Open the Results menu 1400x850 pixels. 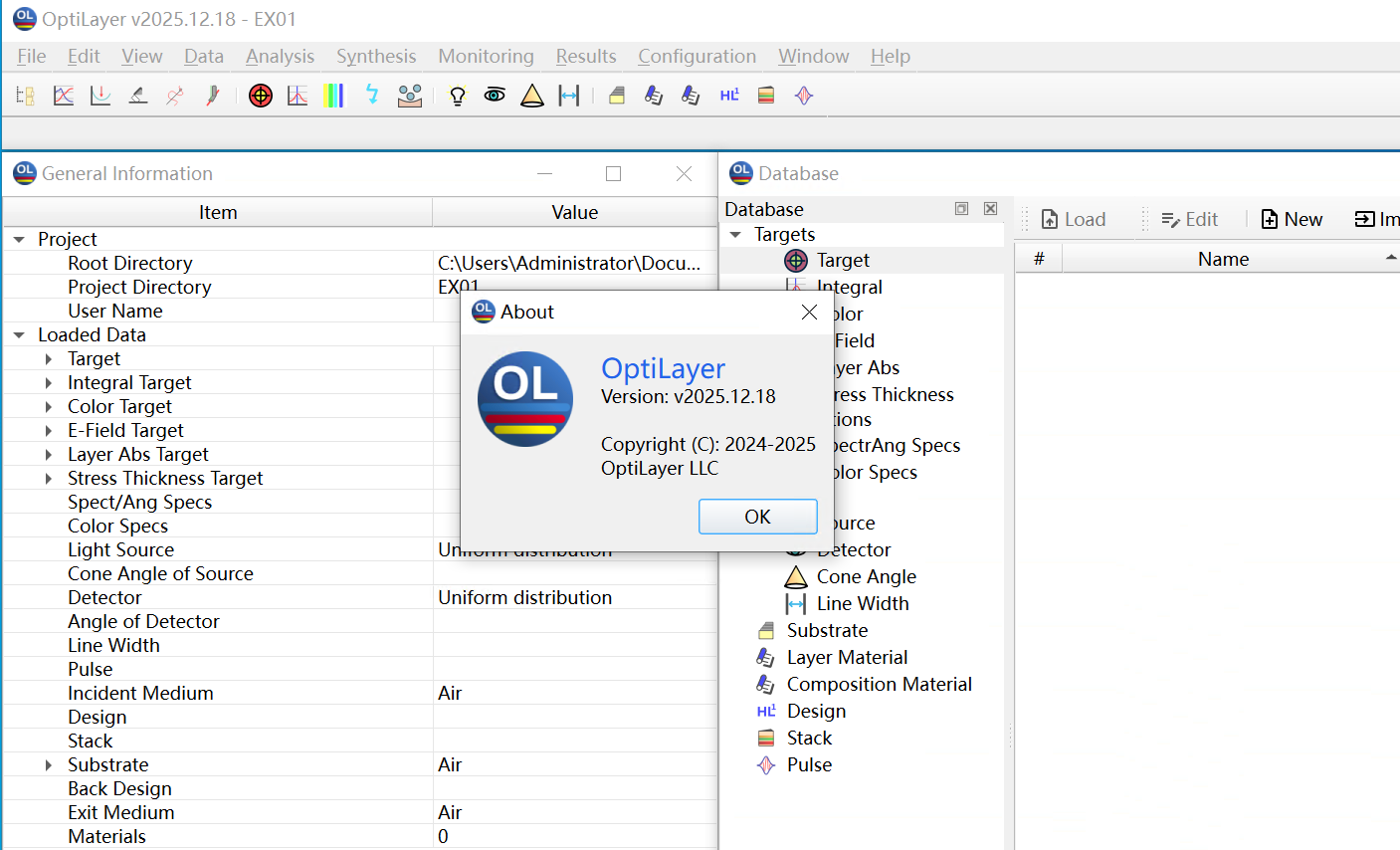click(586, 57)
